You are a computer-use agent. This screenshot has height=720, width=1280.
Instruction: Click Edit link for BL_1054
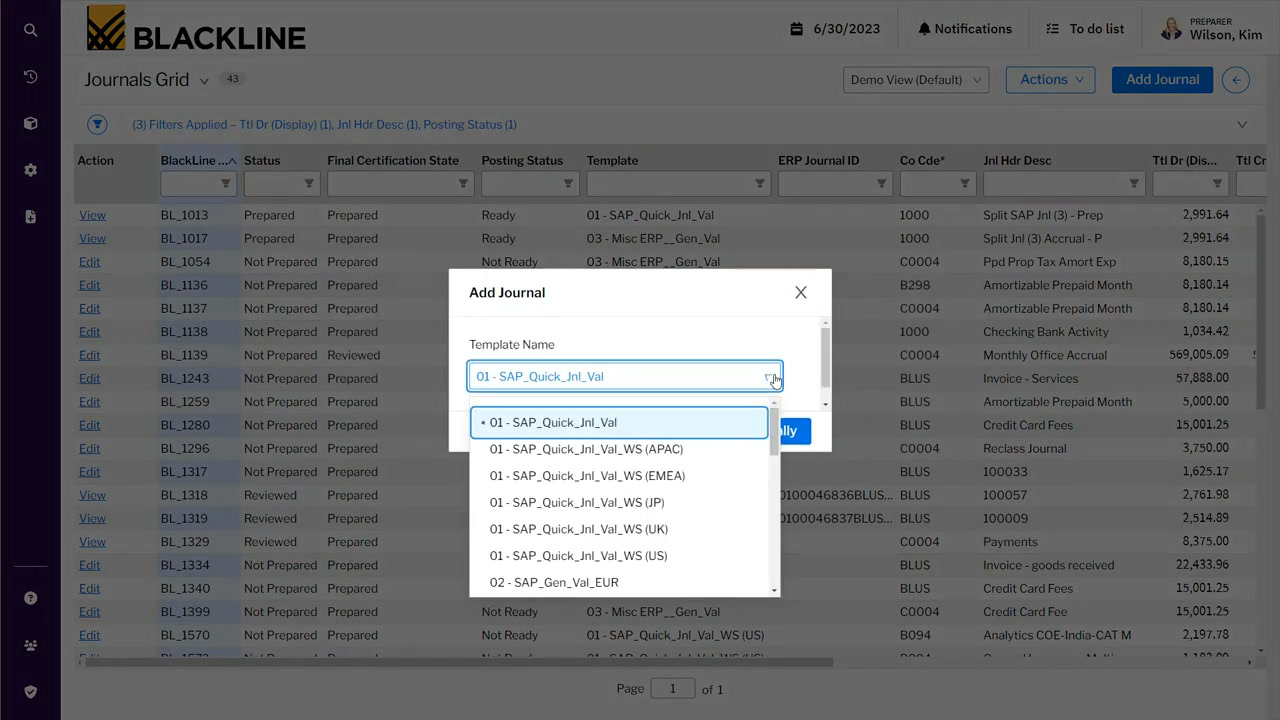(90, 262)
